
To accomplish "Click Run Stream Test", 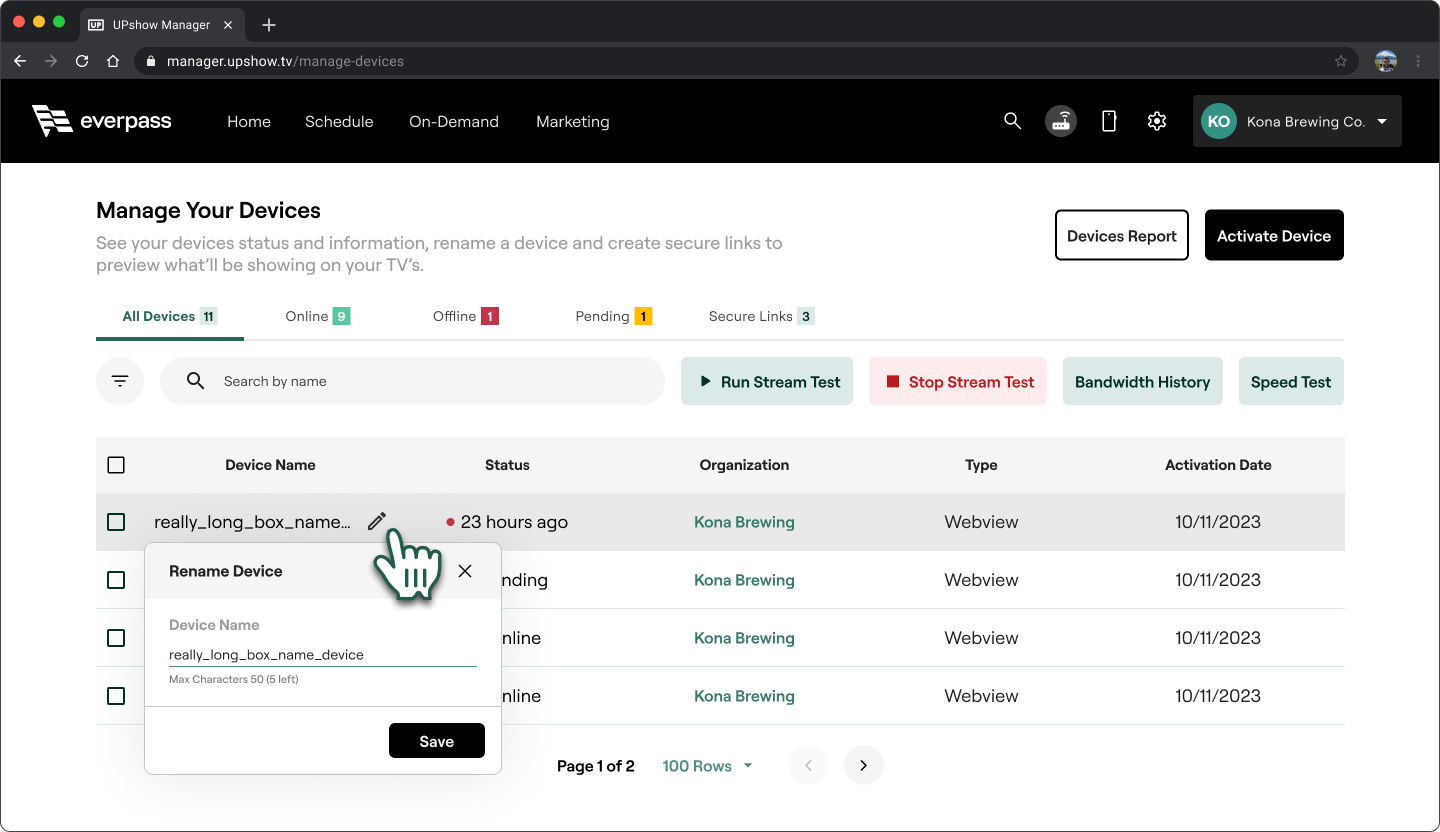I will pos(767,381).
